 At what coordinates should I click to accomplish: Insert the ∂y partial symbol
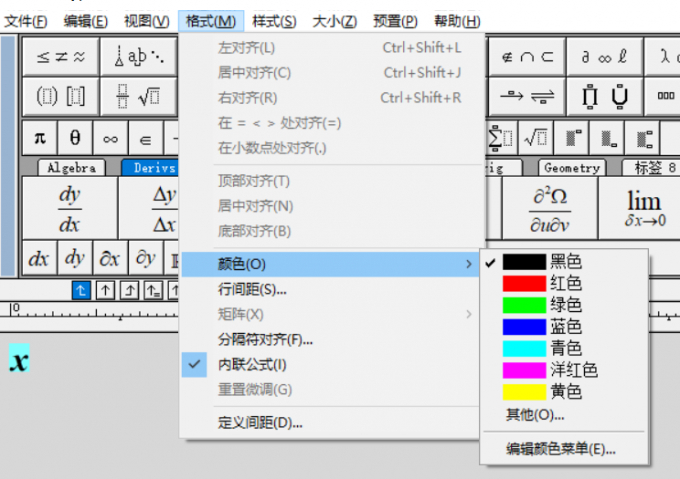(x=146, y=259)
